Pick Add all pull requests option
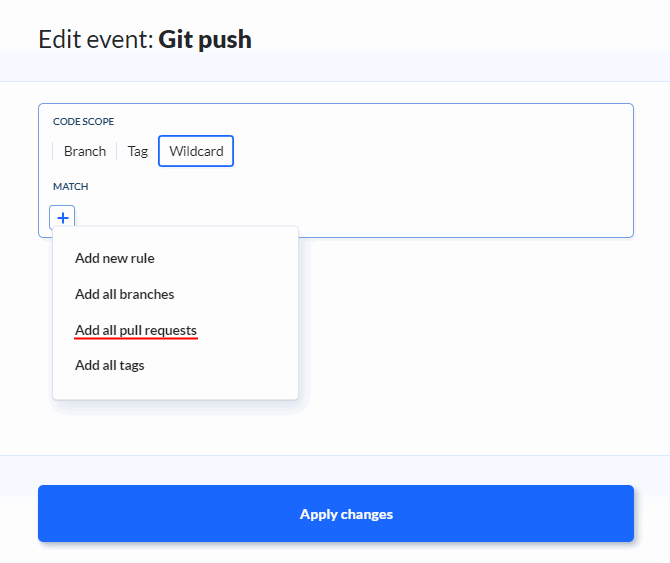Viewport: 670px width, 563px height. (136, 330)
